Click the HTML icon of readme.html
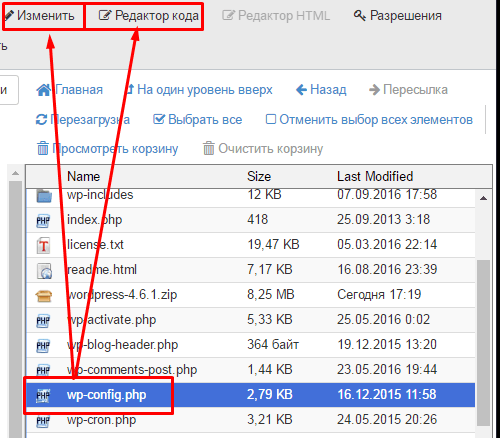The width and height of the screenshot is (500, 438). pos(44,271)
